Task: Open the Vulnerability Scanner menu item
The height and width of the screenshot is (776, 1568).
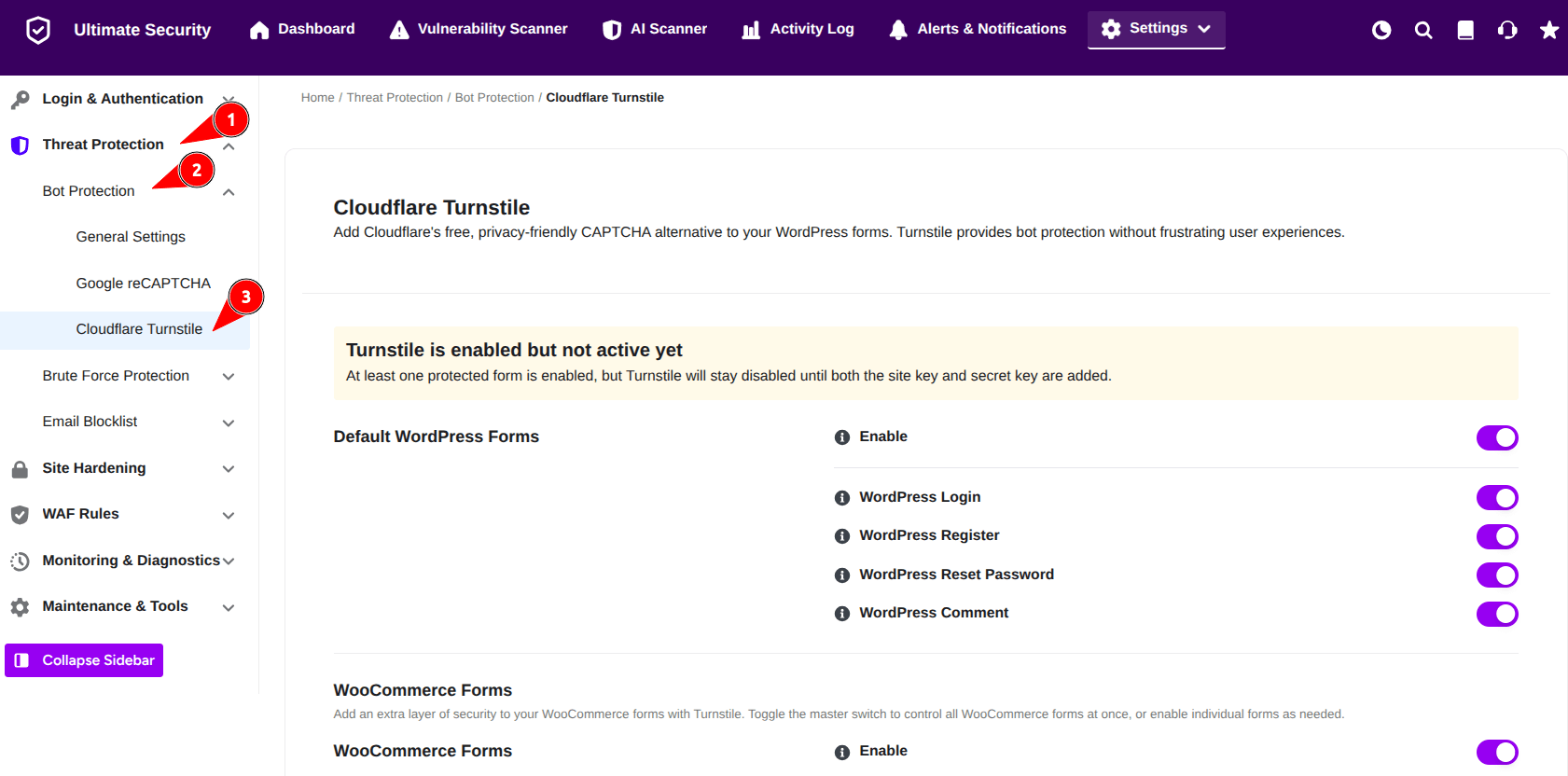Action: (x=479, y=30)
